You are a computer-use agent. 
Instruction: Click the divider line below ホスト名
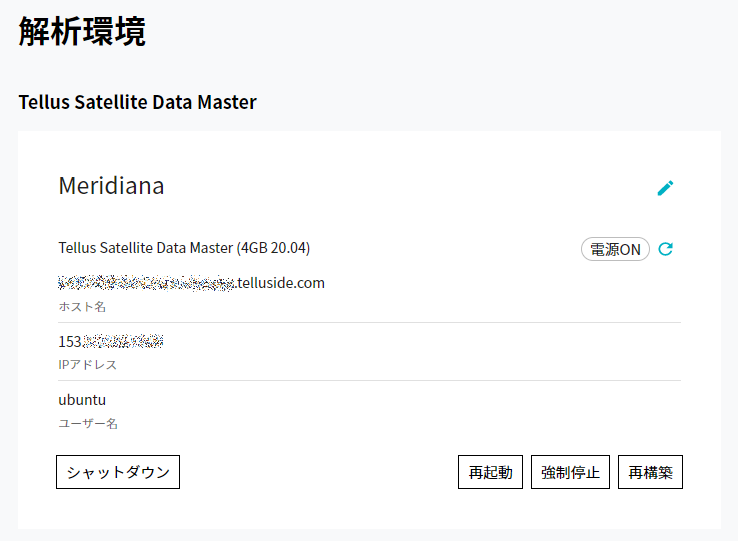click(x=369, y=323)
